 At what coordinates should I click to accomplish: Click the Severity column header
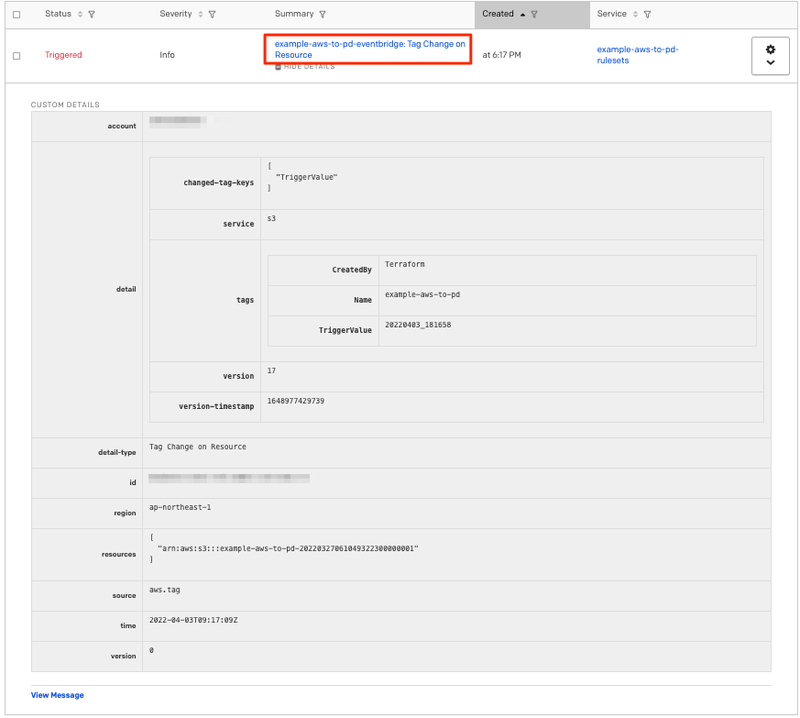click(x=176, y=14)
